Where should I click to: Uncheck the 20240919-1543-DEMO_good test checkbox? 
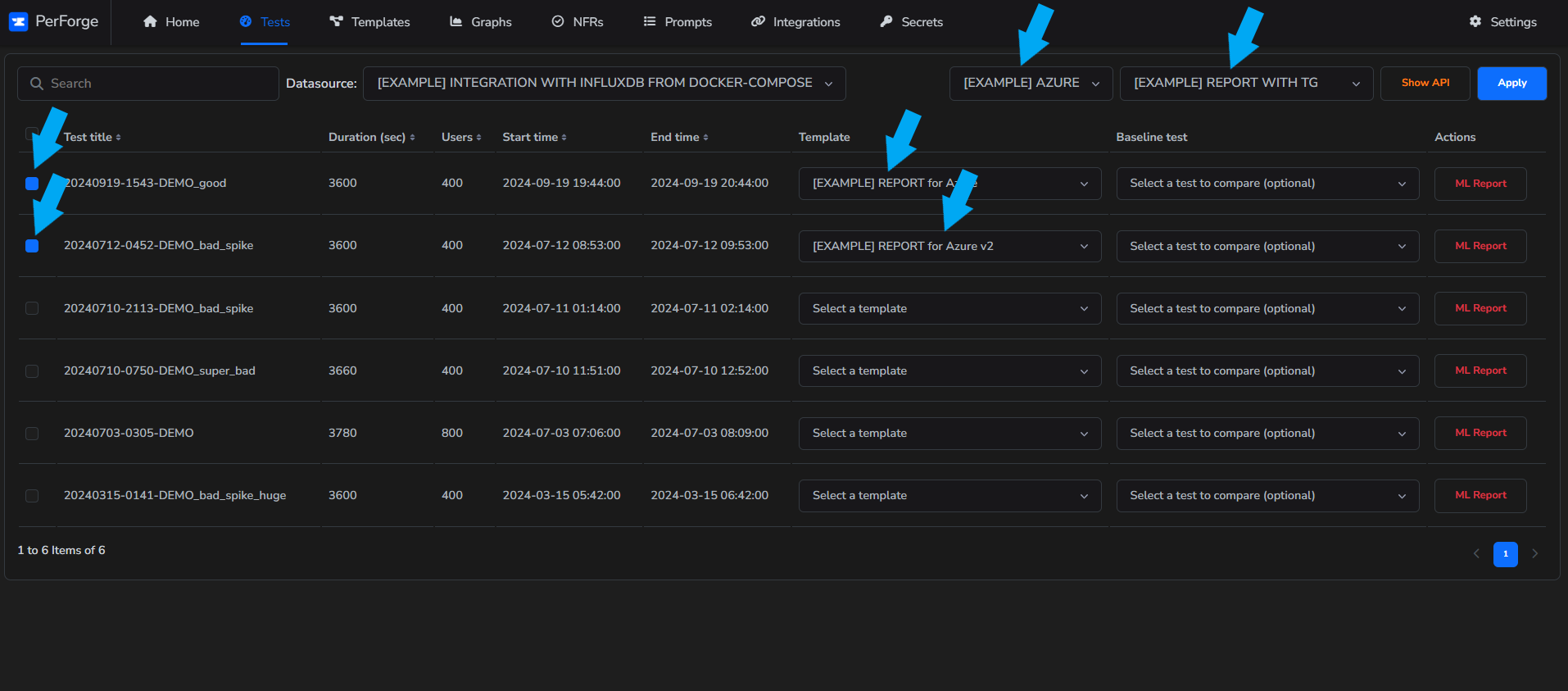pyautogui.click(x=32, y=184)
